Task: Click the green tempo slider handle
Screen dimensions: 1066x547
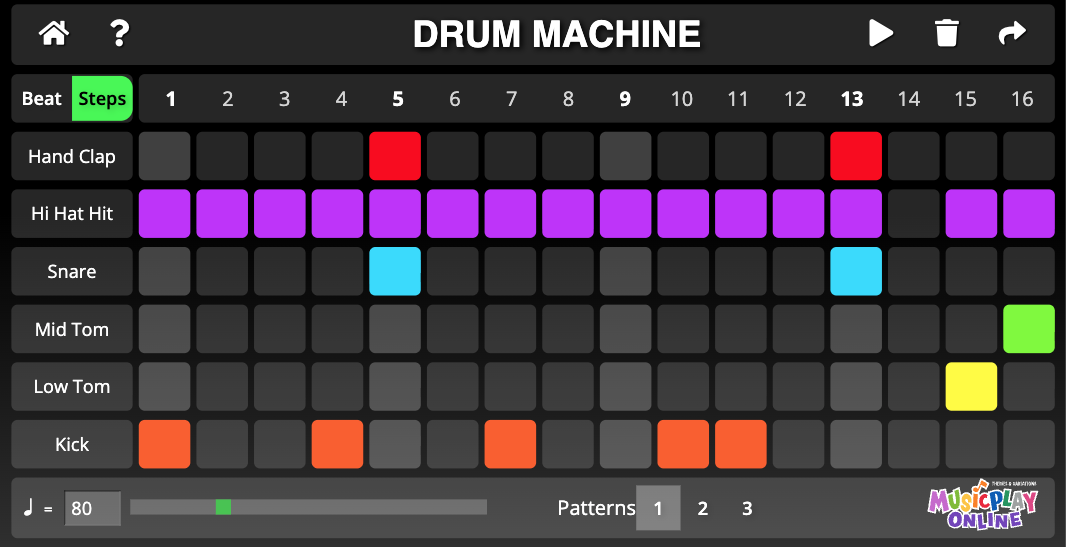Action: pos(223,507)
